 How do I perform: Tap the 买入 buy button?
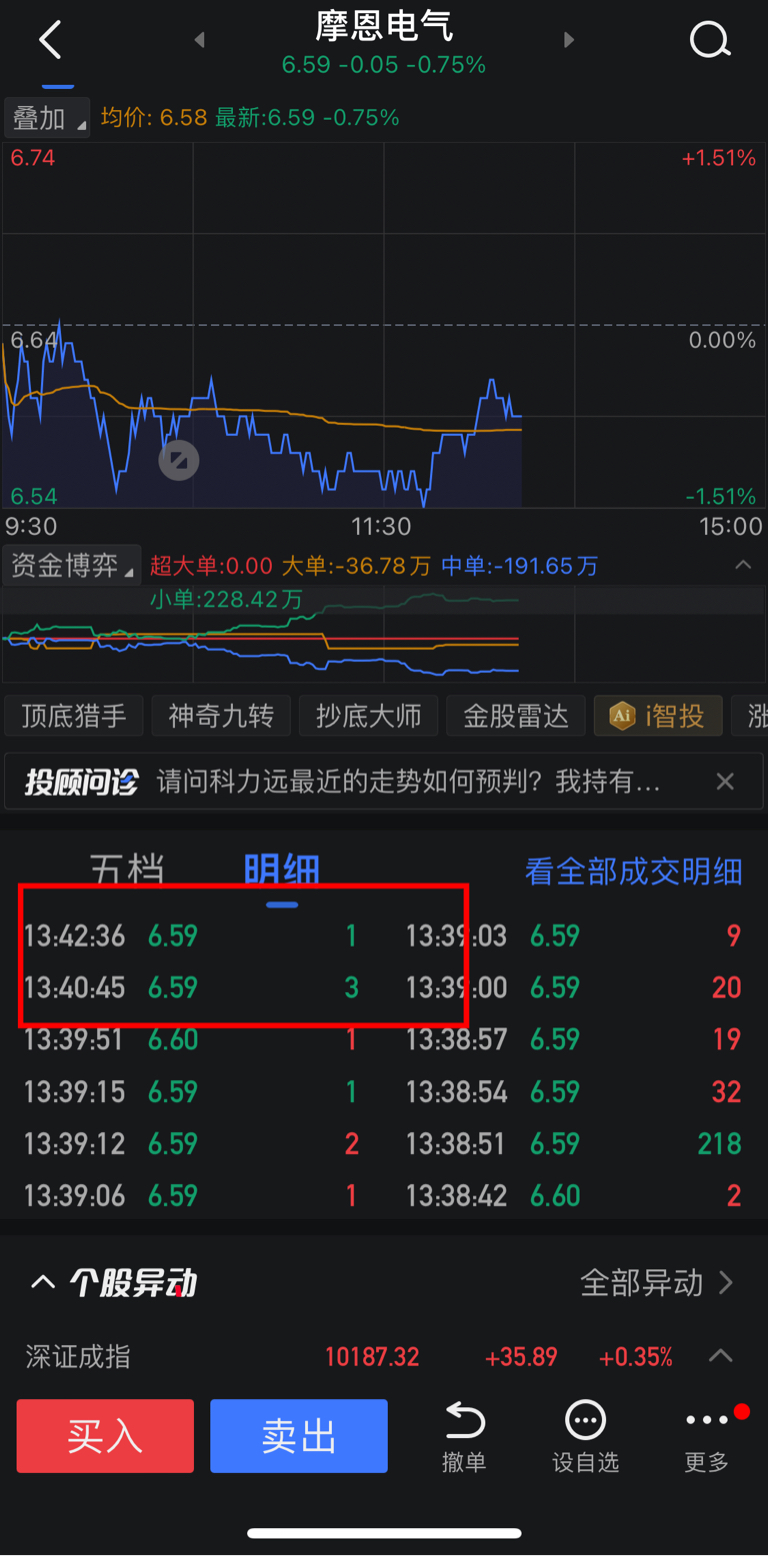[x=105, y=1436]
